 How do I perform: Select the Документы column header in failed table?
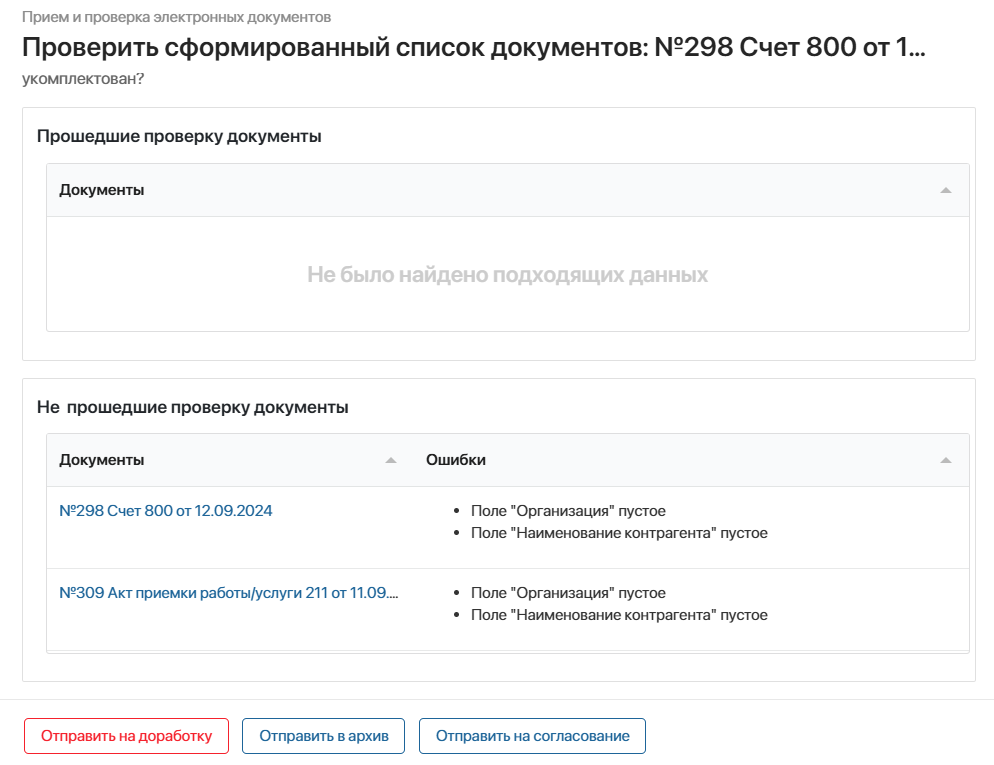[102, 460]
